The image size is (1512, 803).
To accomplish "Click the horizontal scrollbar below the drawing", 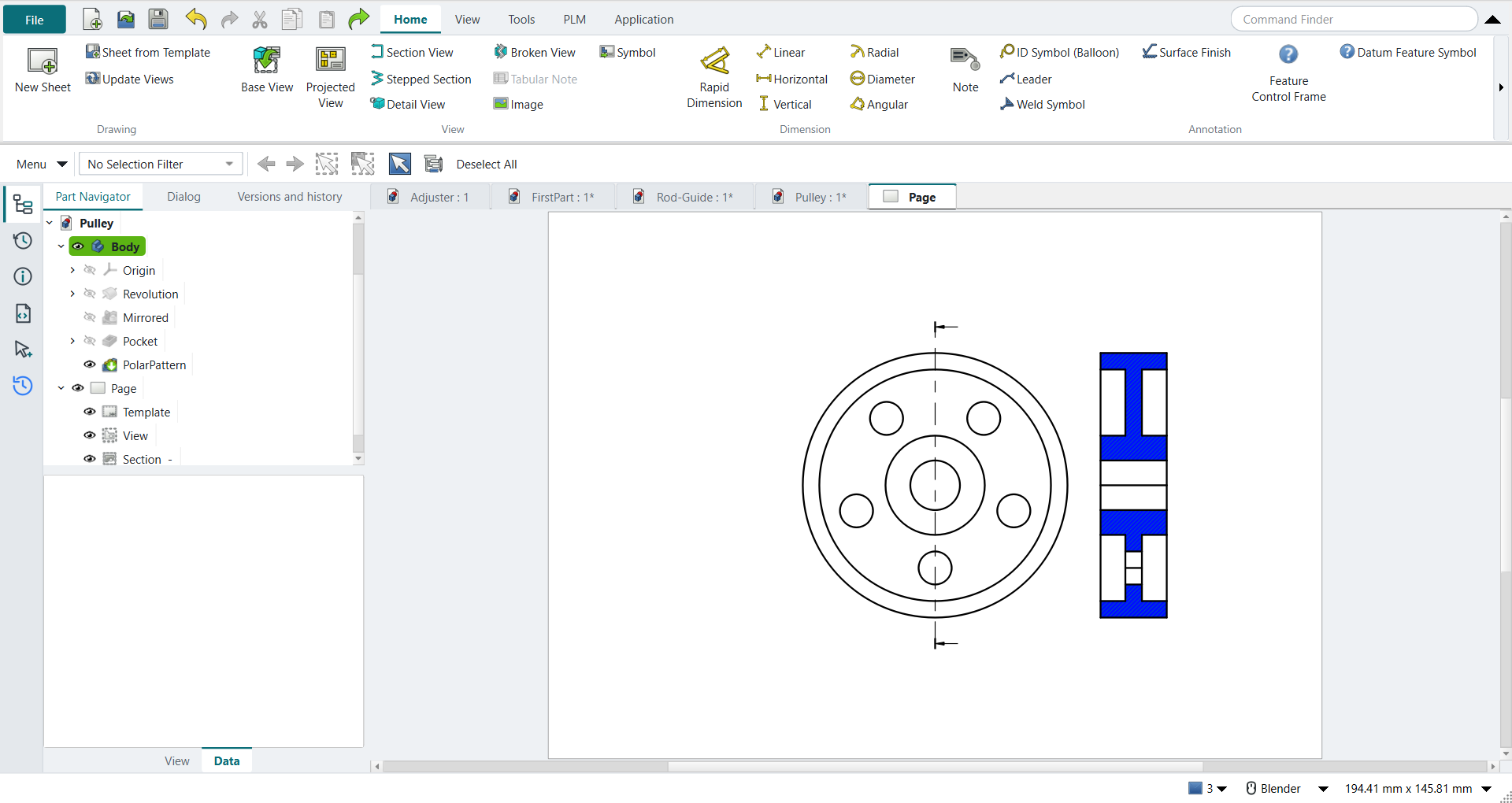I will [935, 766].
